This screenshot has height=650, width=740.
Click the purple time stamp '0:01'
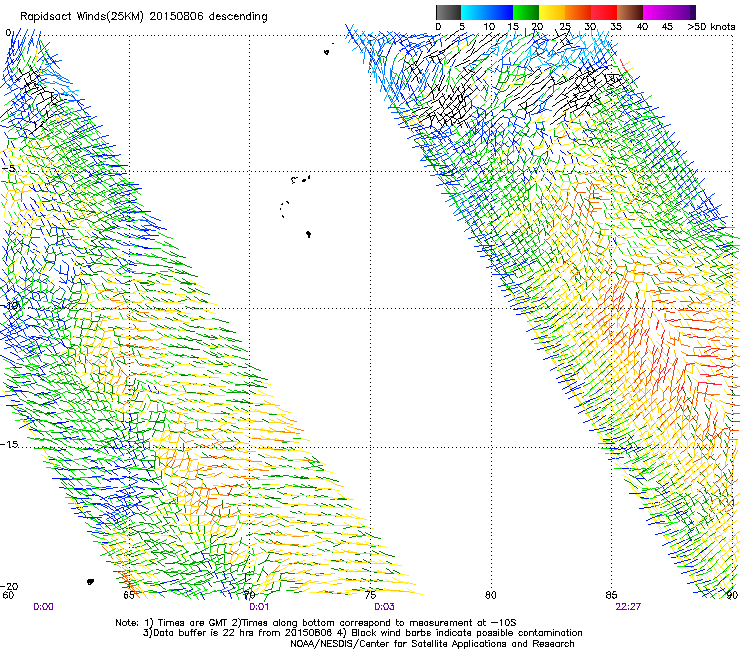coord(259,607)
